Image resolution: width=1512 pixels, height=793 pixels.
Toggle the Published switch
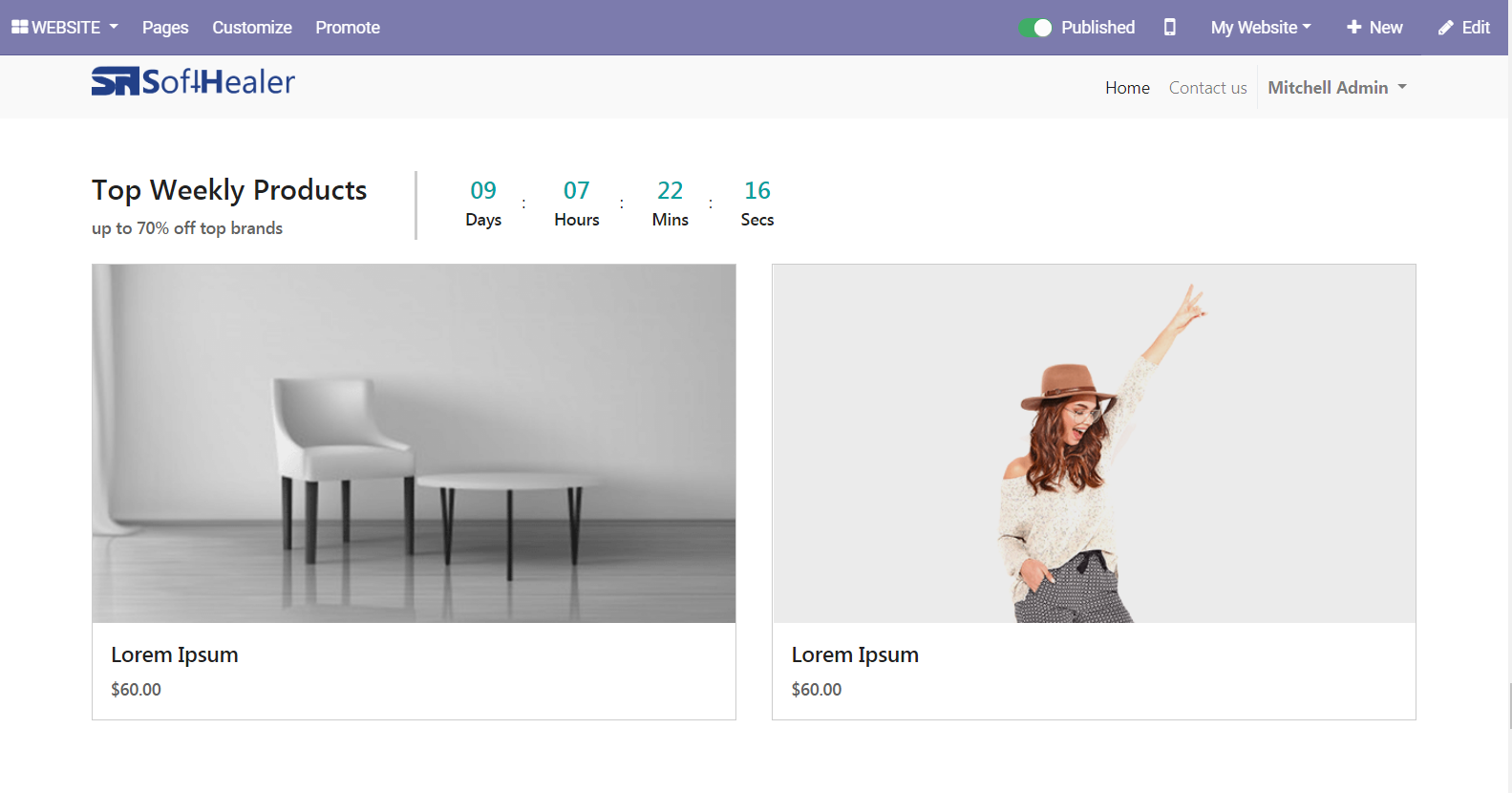coord(1034,28)
